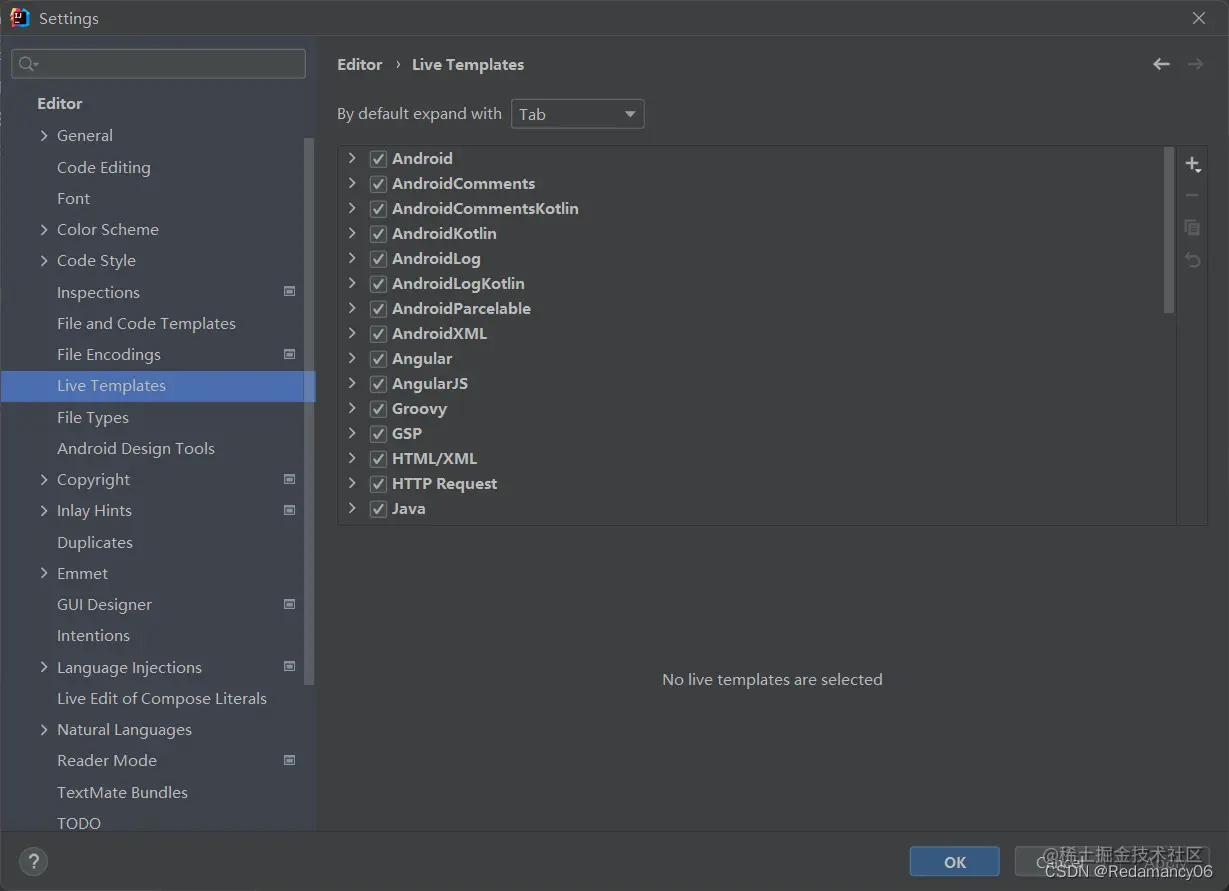Image resolution: width=1229 pixels, height=891 pixels.
Task: Select Code Editing in settings tree
Action: click(x=104, y=167)
